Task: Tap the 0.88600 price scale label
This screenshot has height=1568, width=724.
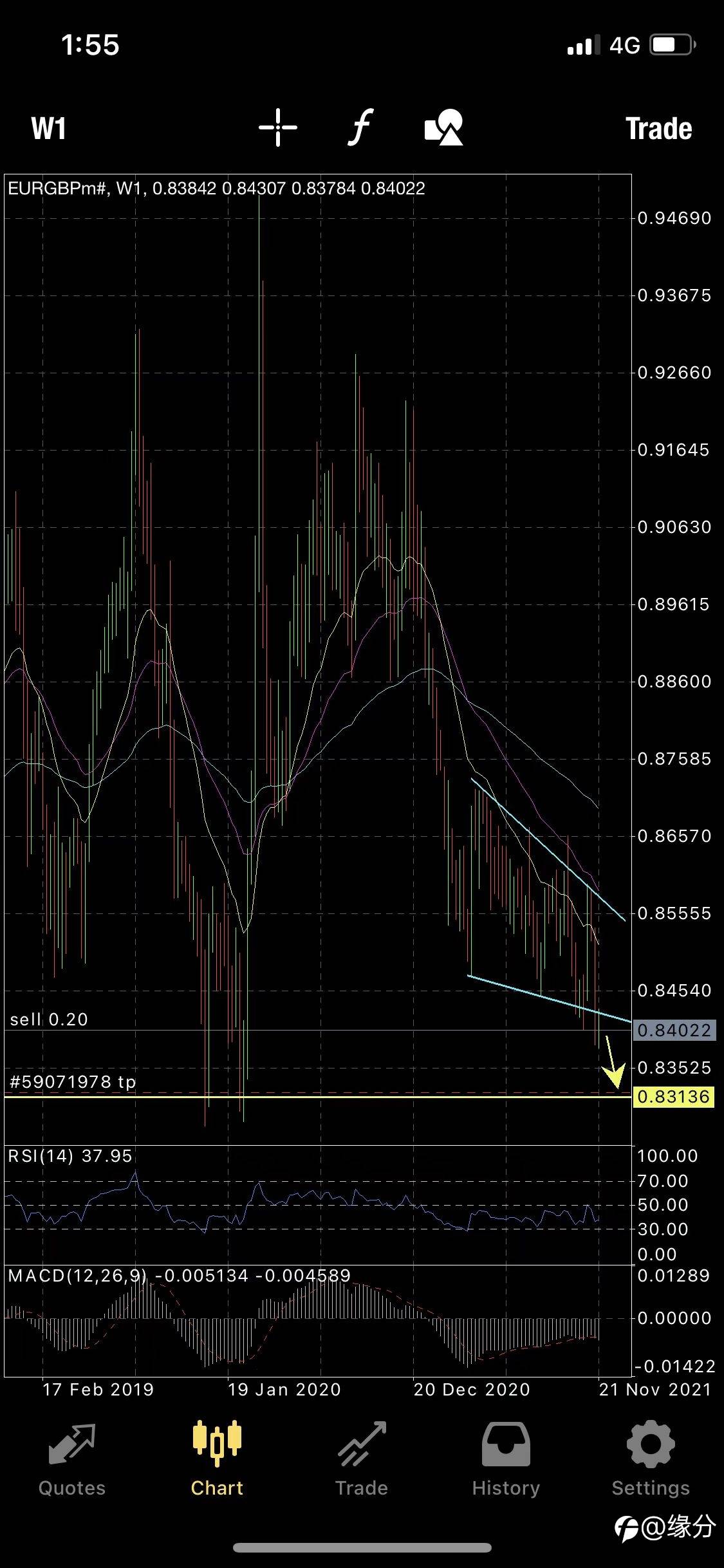Action: click(674, 682)
